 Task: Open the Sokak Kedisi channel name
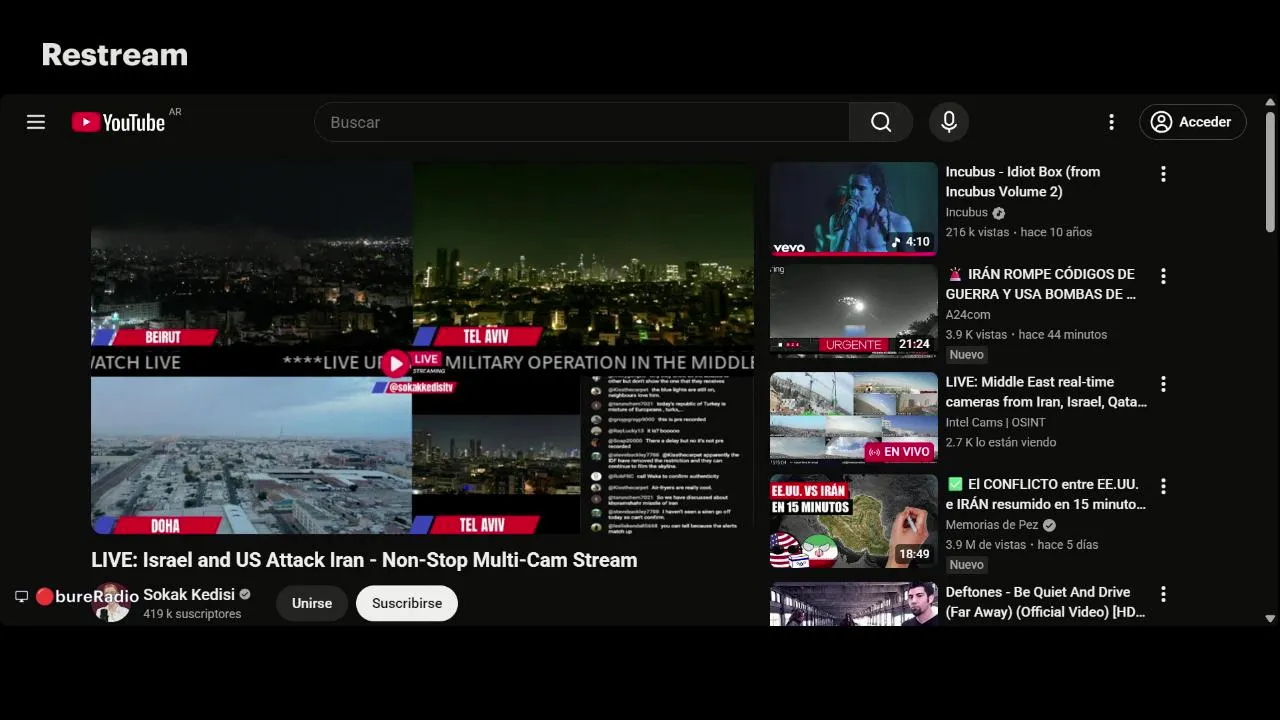click(189, 594)
